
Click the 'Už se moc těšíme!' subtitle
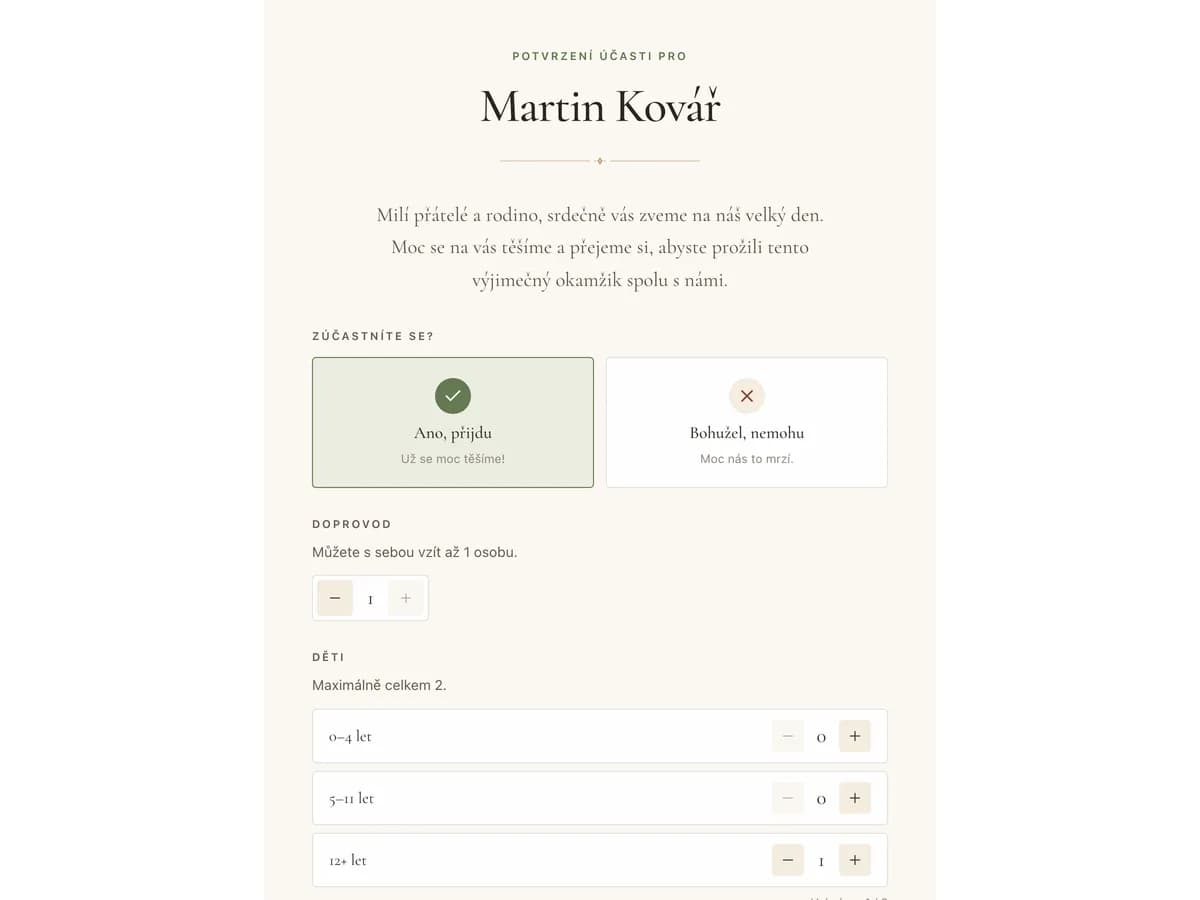453,459
